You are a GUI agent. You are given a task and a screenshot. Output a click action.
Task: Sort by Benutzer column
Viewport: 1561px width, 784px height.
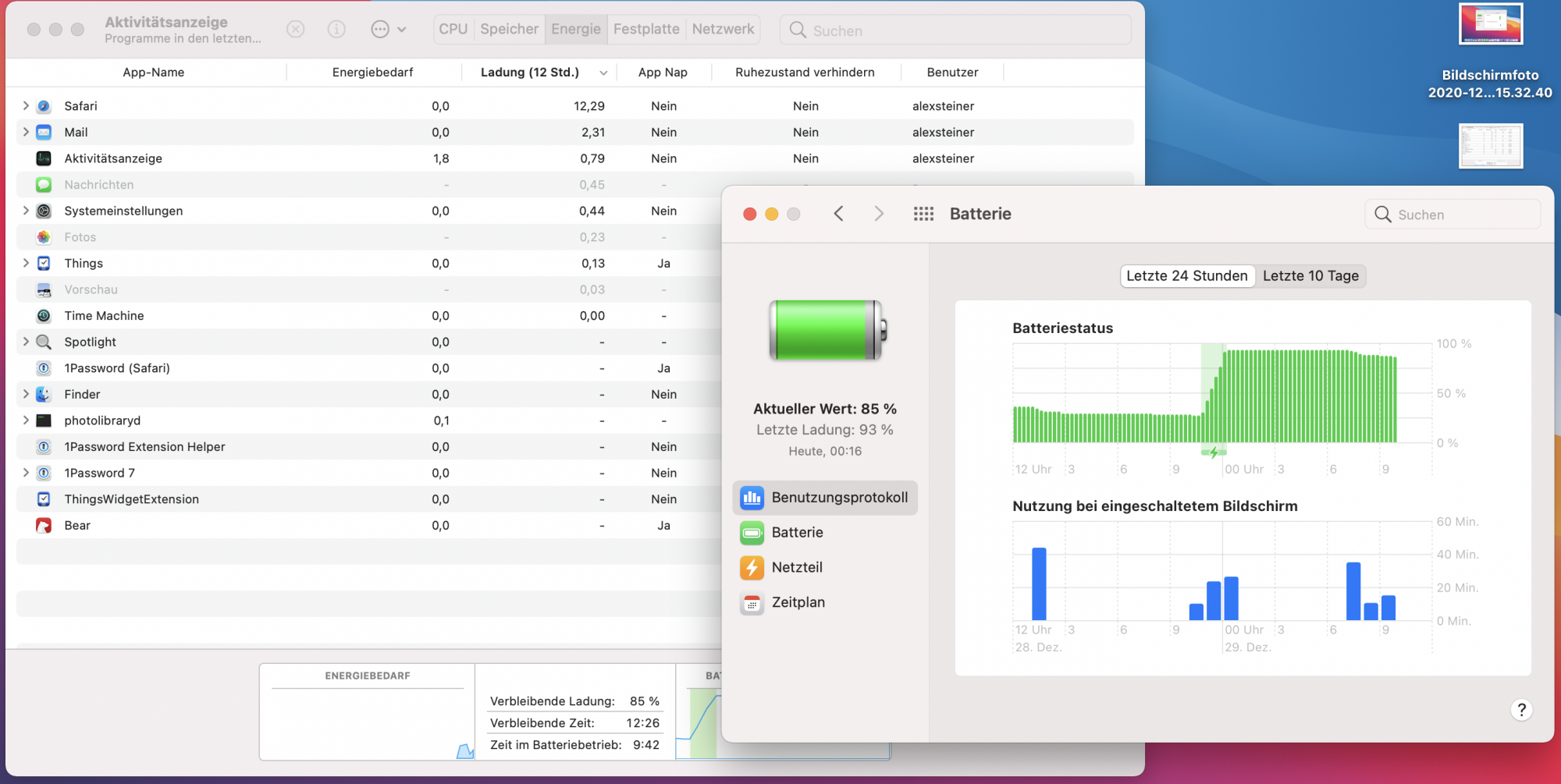[x=952, y=73]
